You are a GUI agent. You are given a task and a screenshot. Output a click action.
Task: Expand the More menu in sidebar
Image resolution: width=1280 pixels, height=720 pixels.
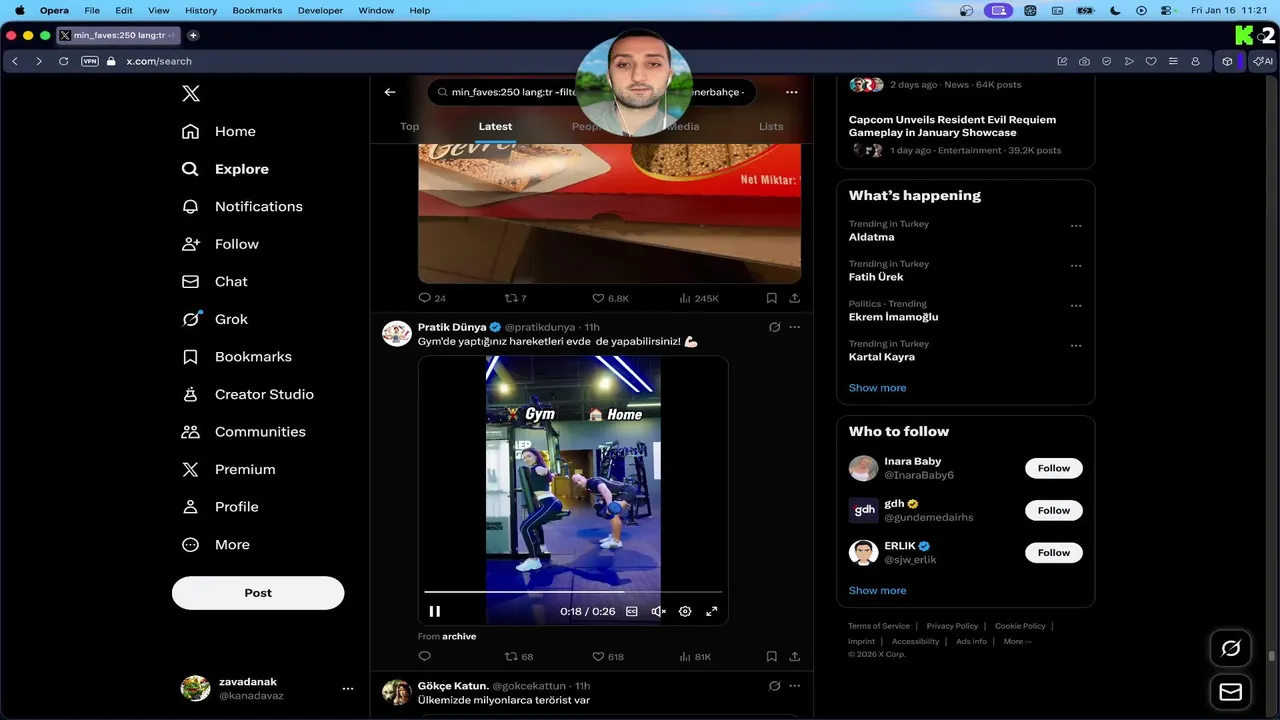tap(216, 545)
